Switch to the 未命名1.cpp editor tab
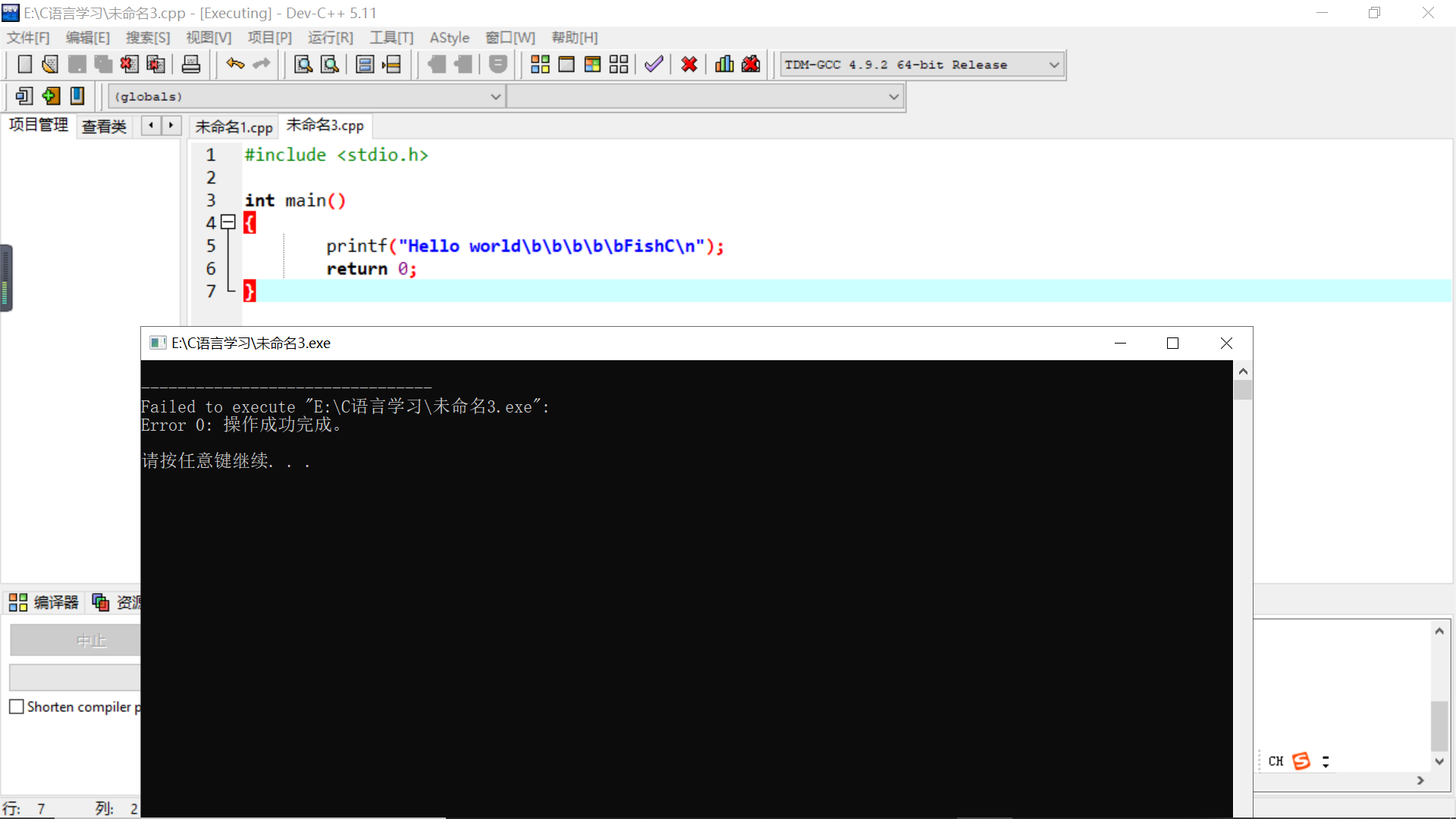Screen dimensions: 1456x819 [234, 127]
